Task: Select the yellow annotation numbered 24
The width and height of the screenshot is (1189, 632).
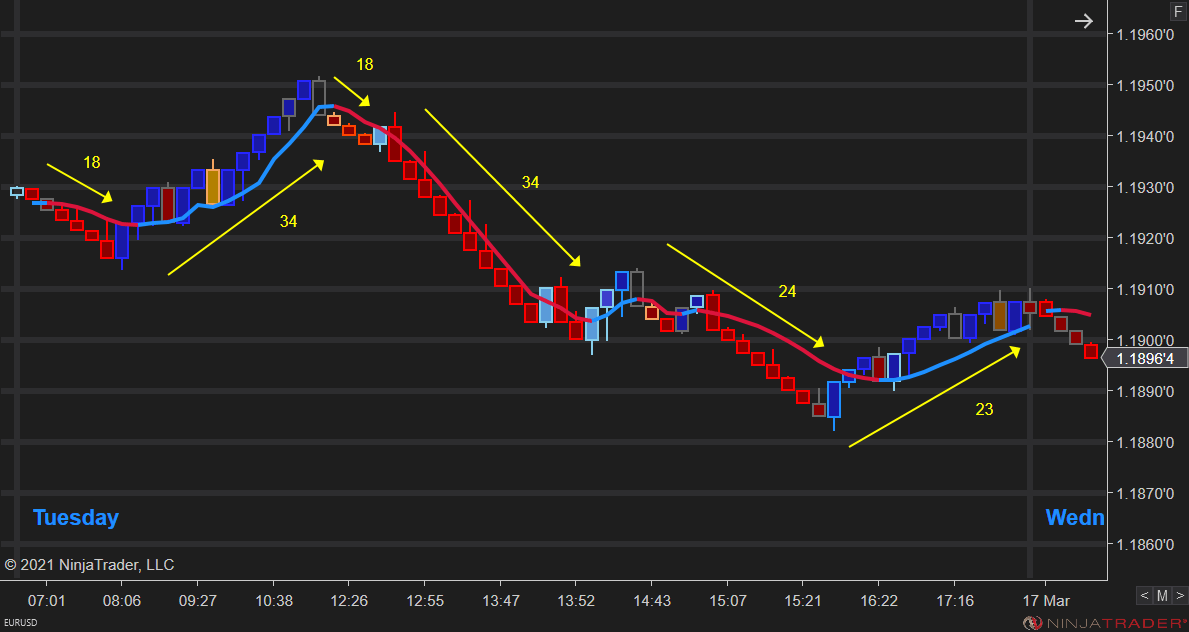Action: click(x=787, y=291)
